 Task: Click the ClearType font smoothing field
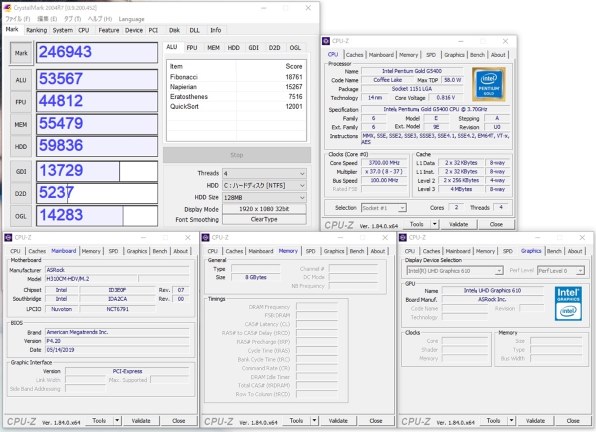pyautogui.click(x=264, y=219)
